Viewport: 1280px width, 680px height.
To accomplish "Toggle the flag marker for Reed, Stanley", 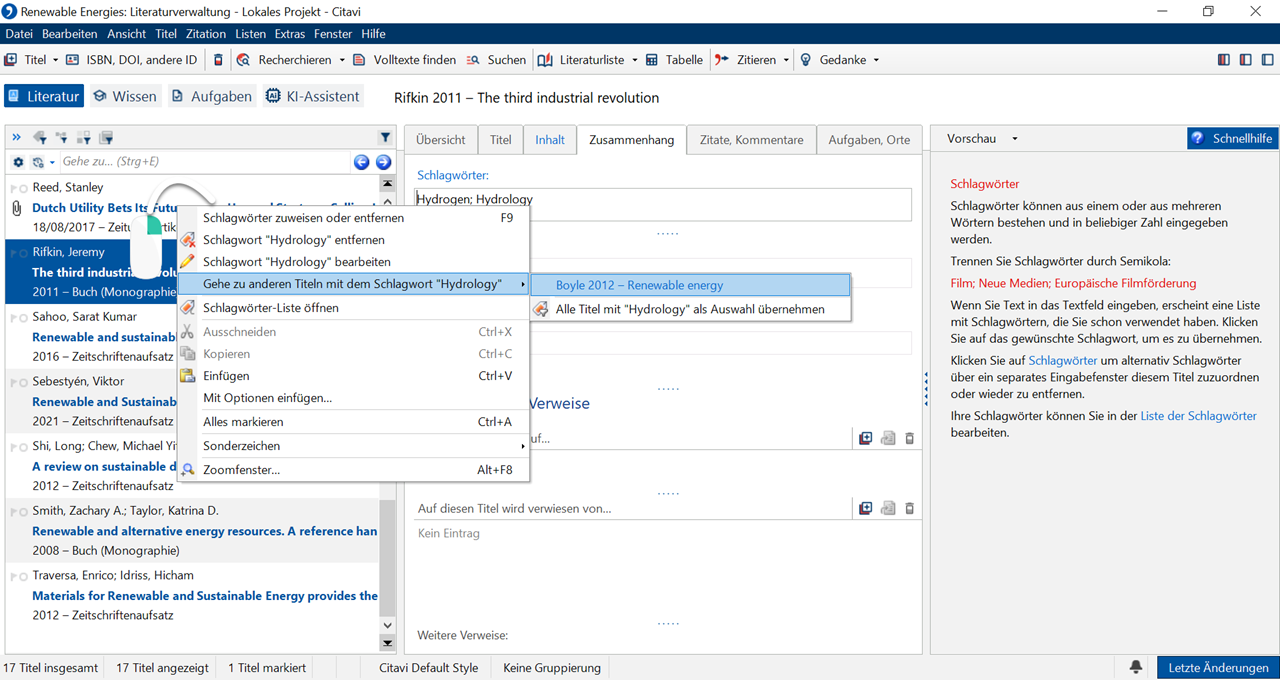I will [x=12, y=188].
